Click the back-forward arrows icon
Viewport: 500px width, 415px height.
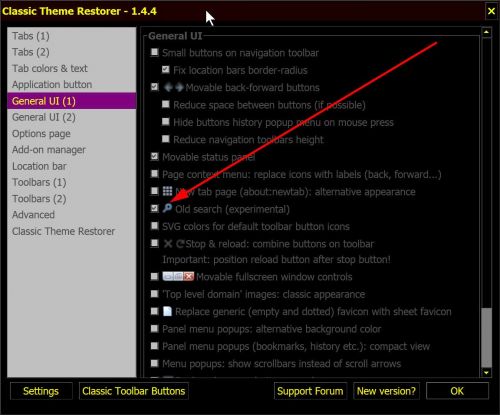(174, 87)
